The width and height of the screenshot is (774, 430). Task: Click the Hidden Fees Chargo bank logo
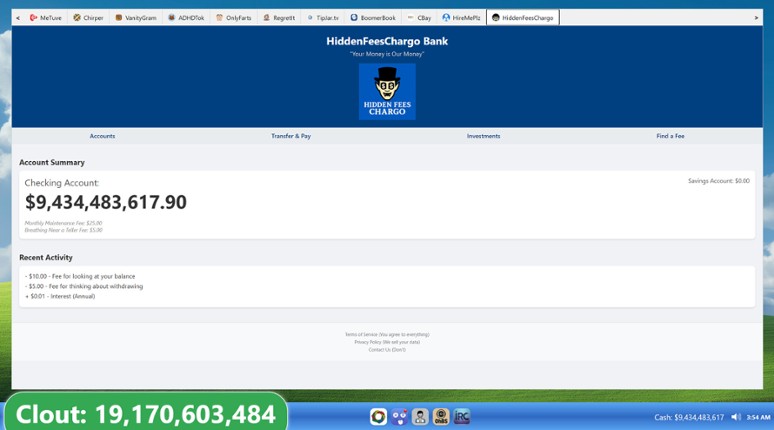(x=387, y=91)
